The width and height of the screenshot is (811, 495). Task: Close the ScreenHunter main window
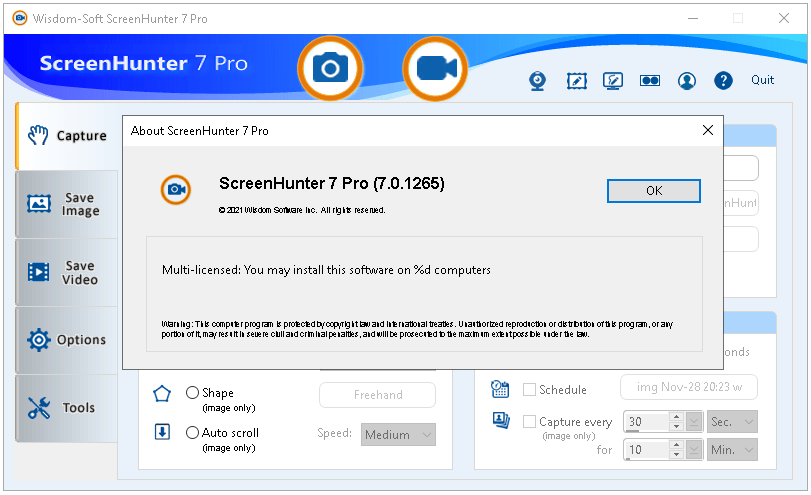tap(784, 18)
